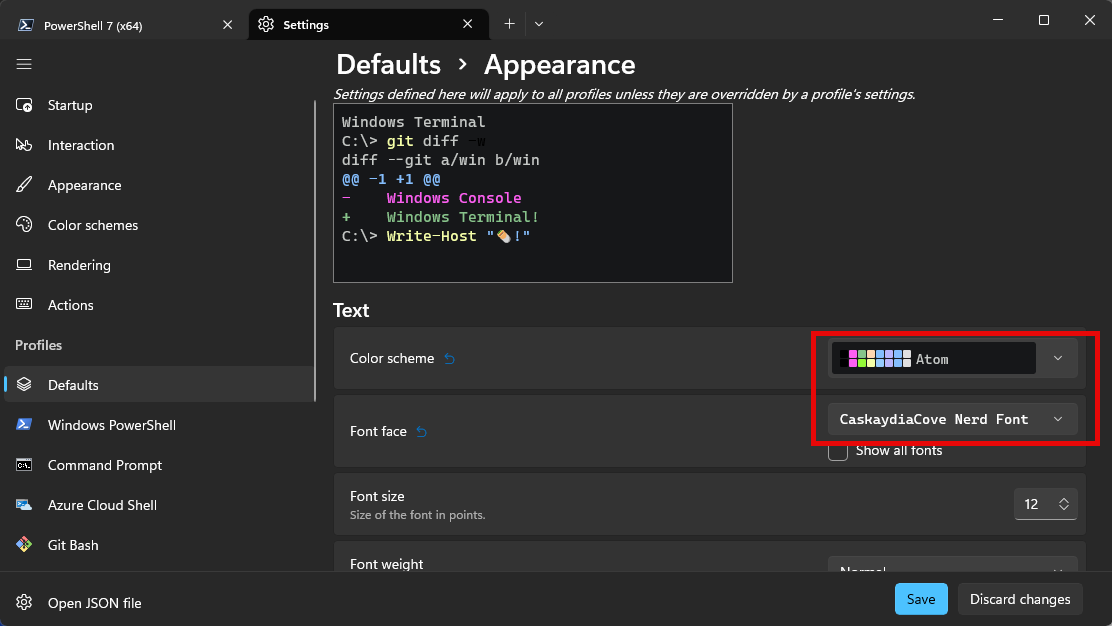This screenshot has height=626, width=1112.
Task: Click the Text section heading
Action: [x=351, y=311]
